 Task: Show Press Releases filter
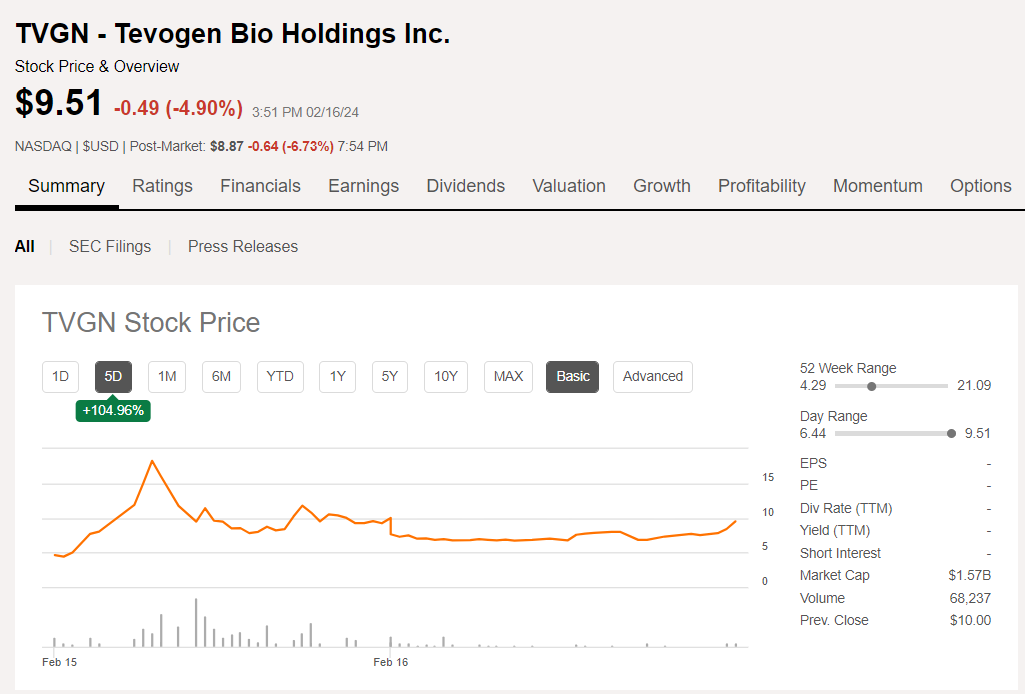coord(243,246)
